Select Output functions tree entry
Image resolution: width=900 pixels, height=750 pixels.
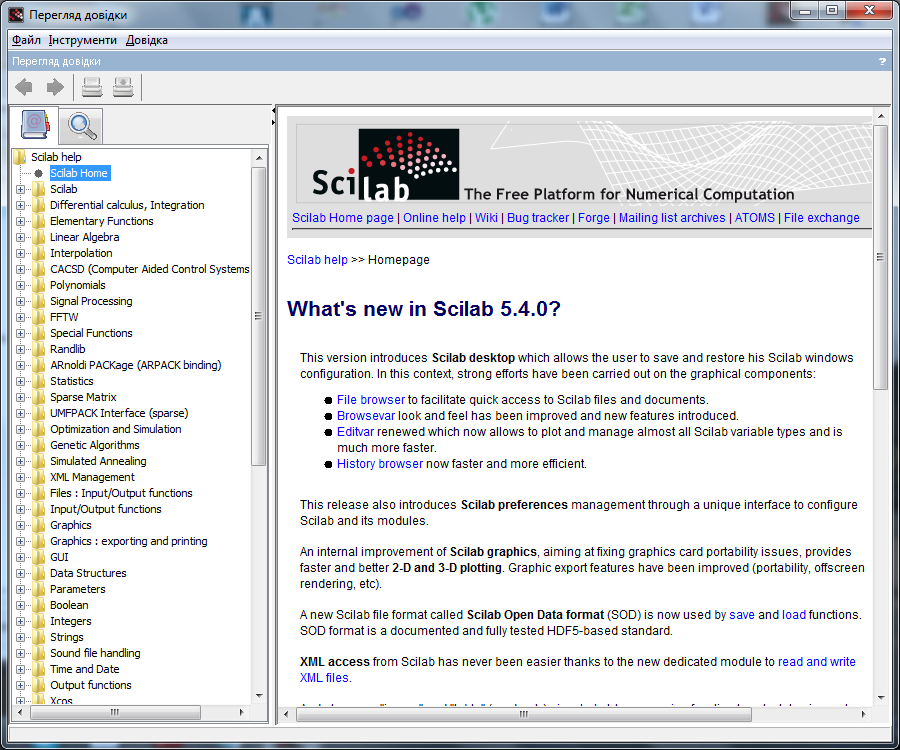click(x=91, y=685)
